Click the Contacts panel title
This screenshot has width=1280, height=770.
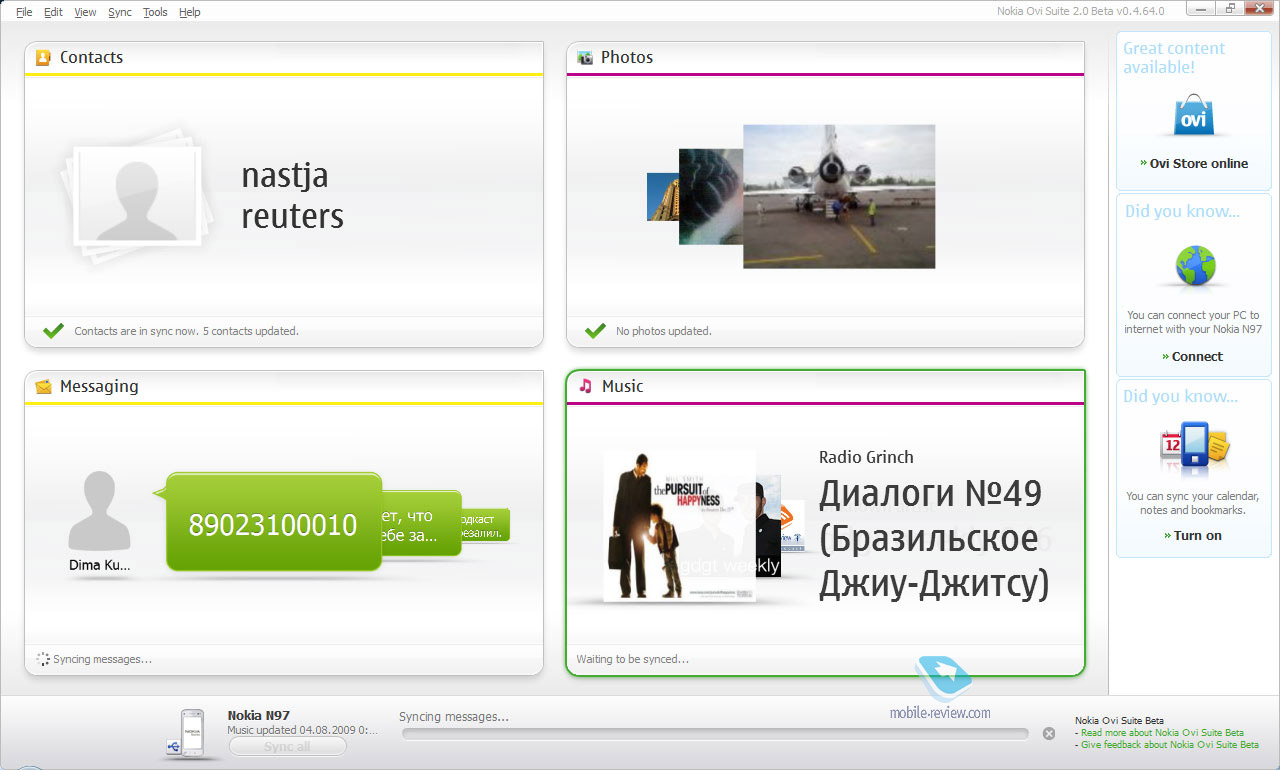pyautogui.click(x=91, y=57)
